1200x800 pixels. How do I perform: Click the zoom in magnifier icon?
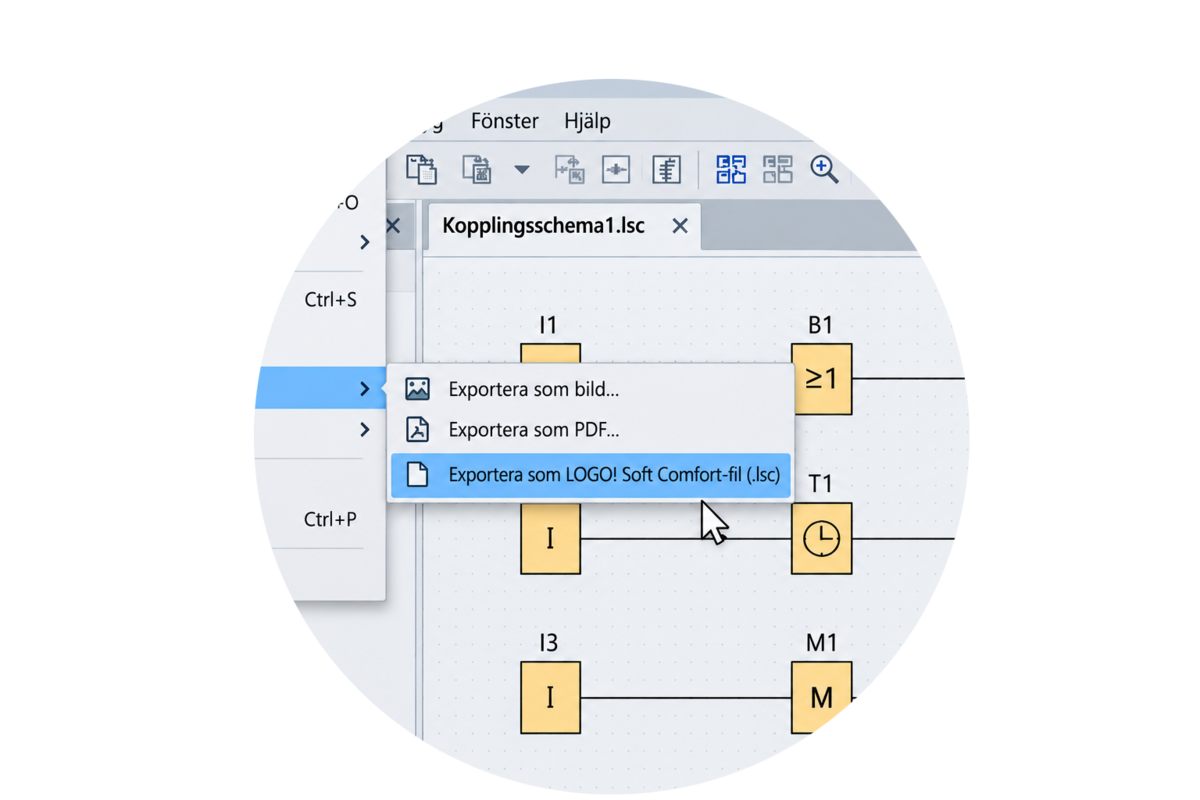click(824, 169)
